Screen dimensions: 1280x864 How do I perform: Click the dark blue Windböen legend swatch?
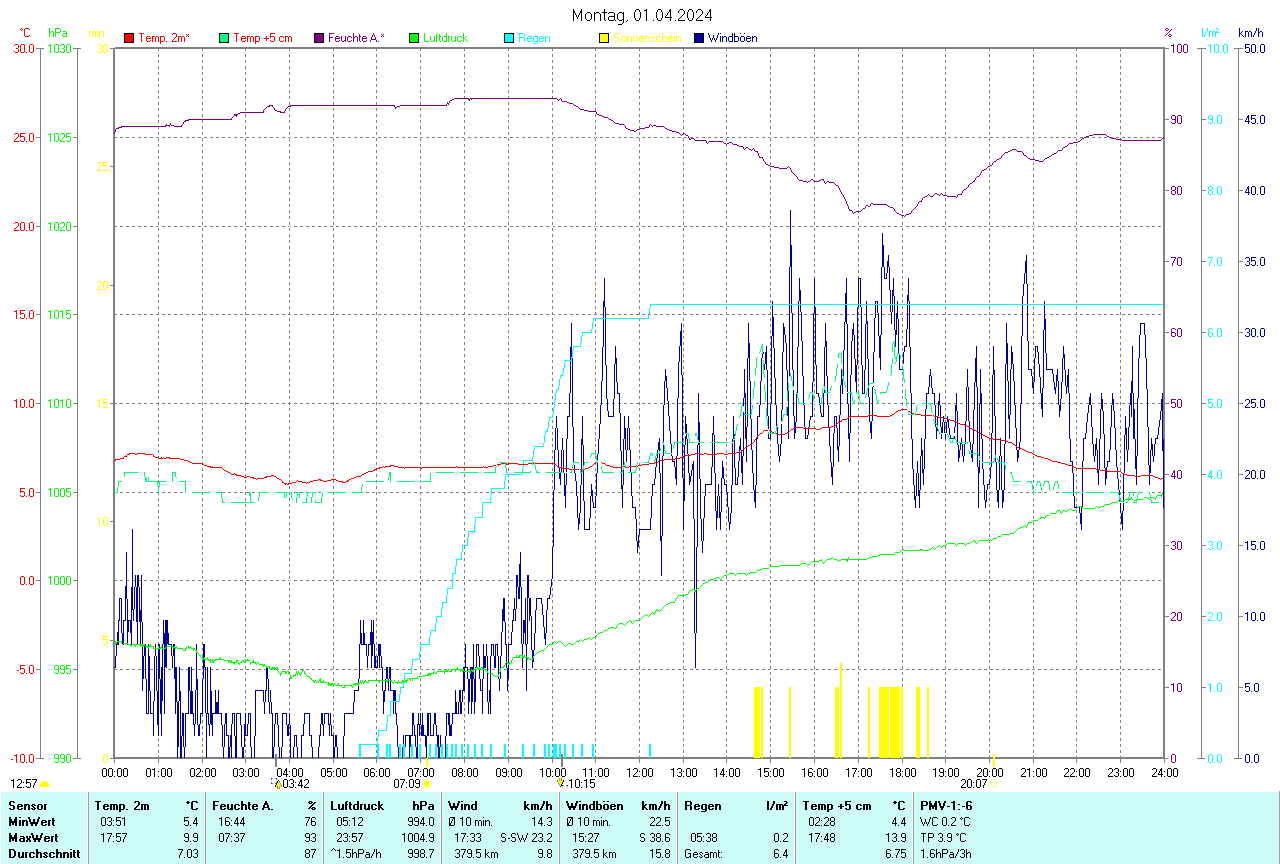[x=699, y=38]
